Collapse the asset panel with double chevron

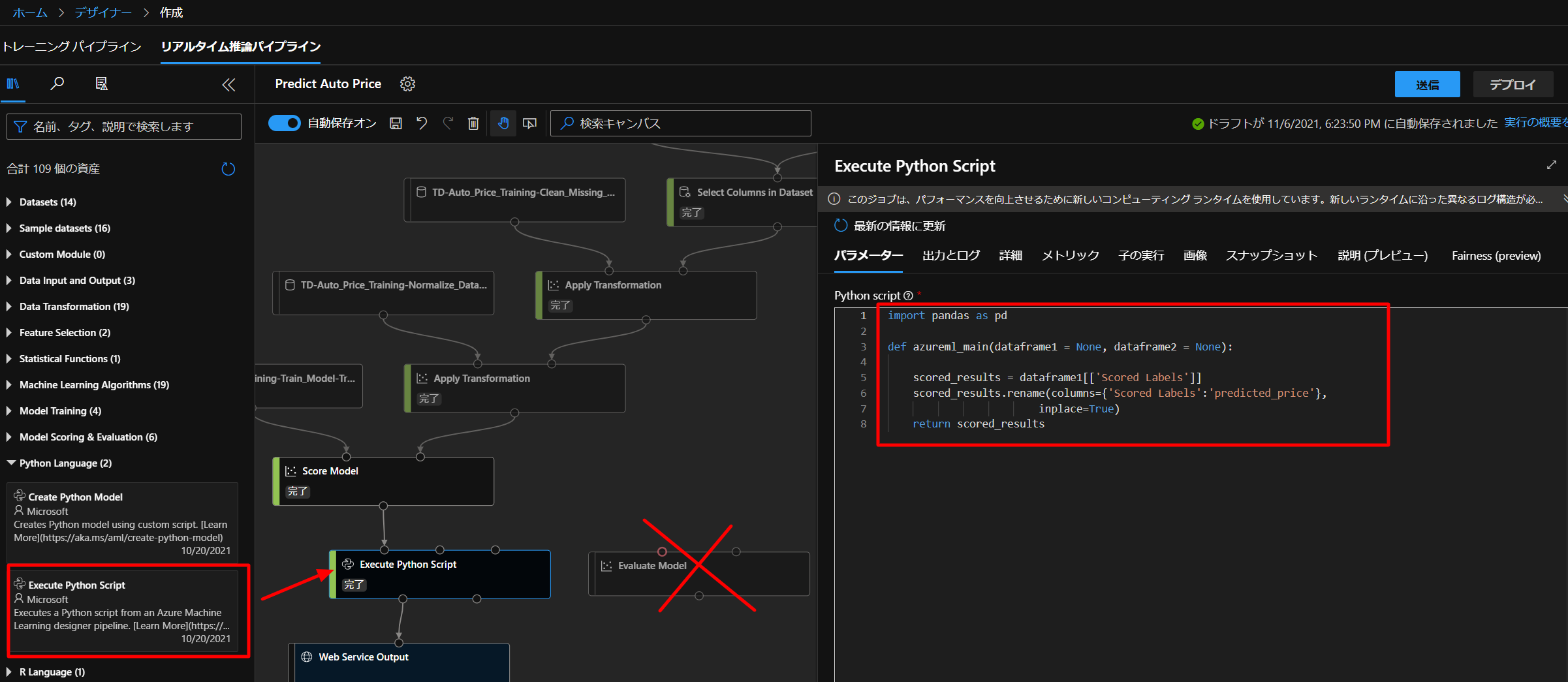(x=228, y=85)
